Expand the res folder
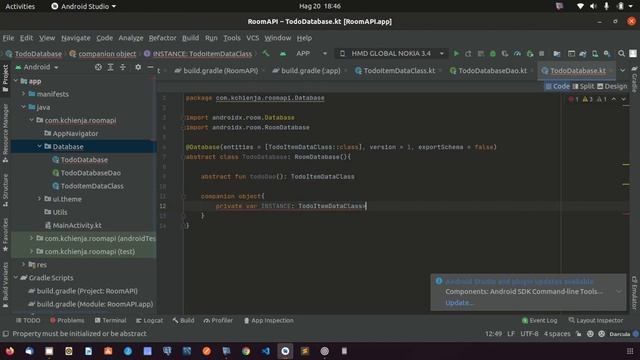This screenshot has width=640, height=360. coord(24,264)
